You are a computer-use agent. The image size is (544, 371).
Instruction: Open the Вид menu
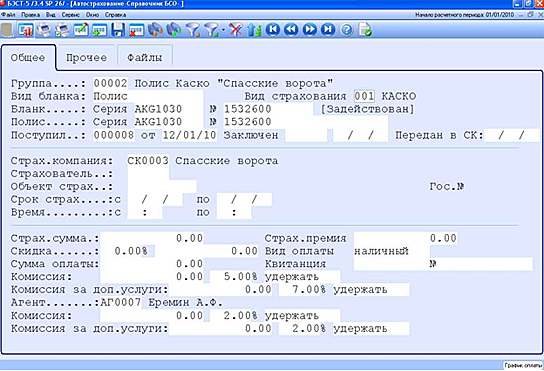tap(51, 15)
